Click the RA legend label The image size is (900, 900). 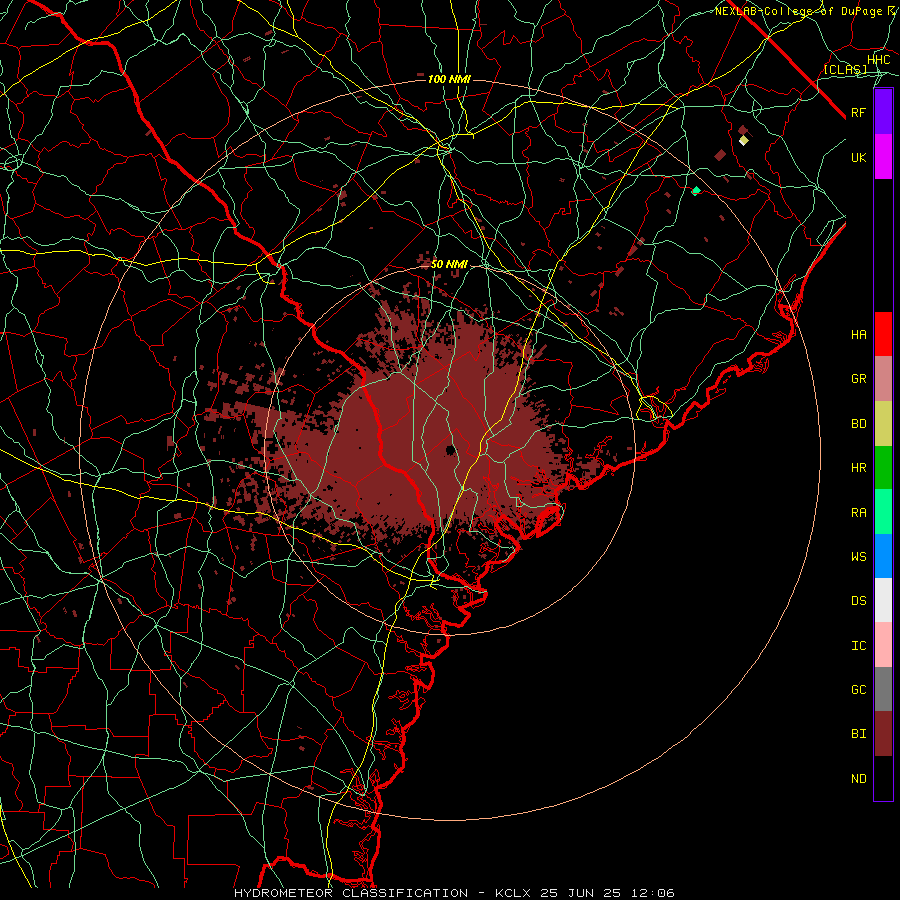(x=859, y=513)
